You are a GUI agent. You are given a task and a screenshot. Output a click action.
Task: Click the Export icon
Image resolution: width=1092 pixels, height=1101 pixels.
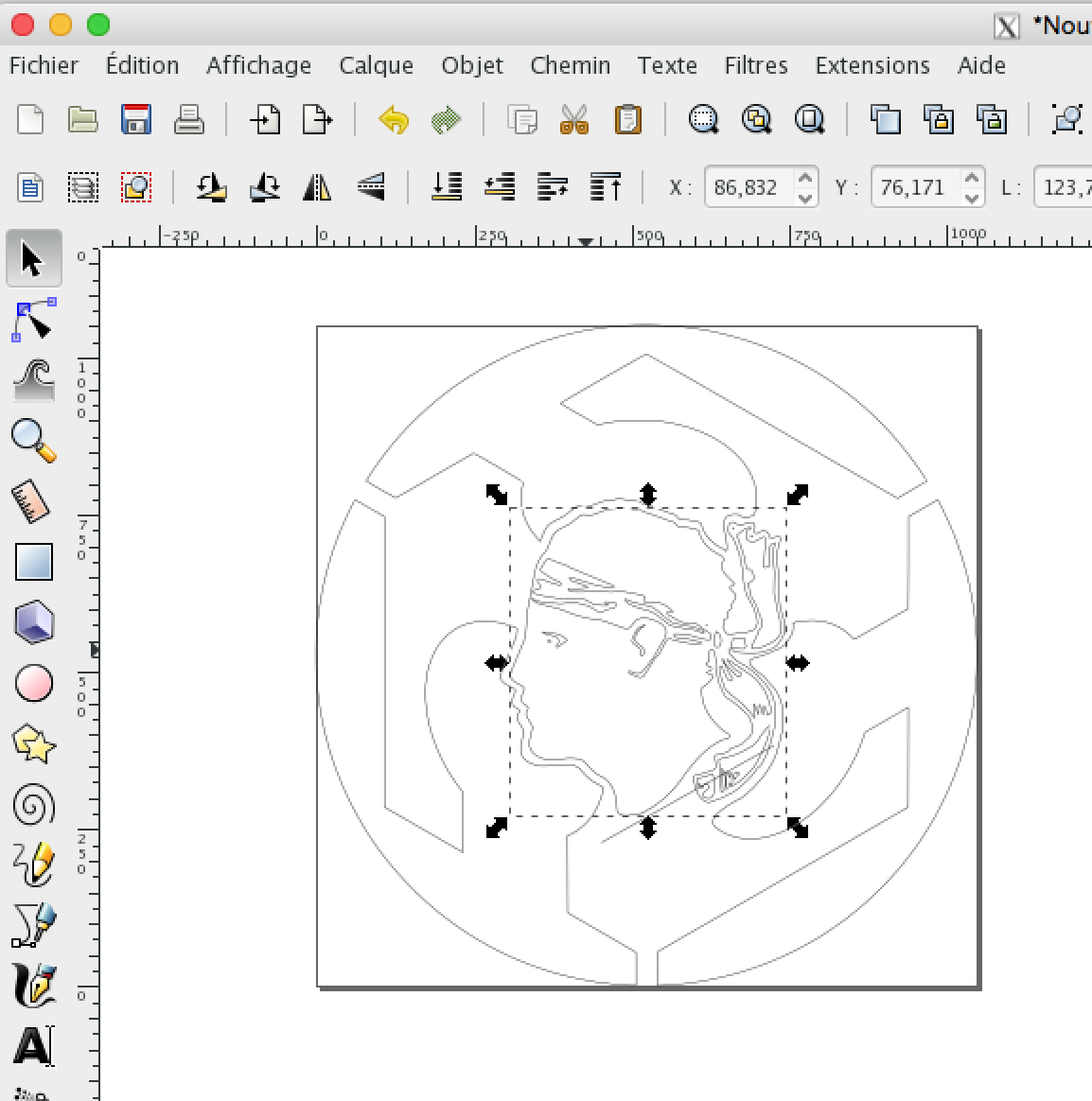(317, 119)
